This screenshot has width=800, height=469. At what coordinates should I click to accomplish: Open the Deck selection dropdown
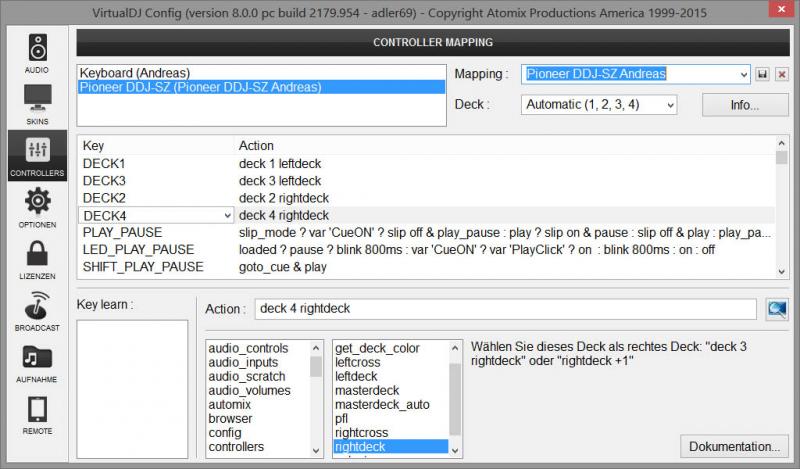tap(669, 104)
